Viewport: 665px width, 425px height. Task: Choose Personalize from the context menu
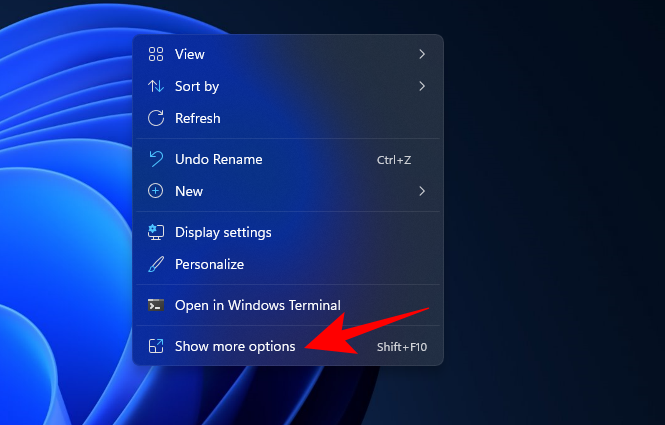point(288,264)
